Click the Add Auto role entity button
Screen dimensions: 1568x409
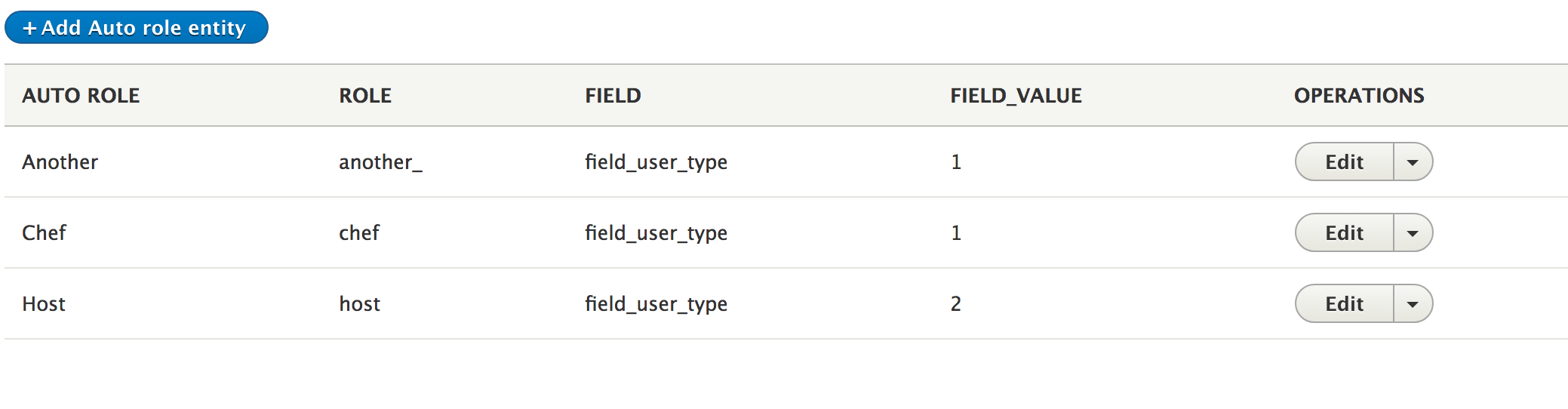(137, 27)
